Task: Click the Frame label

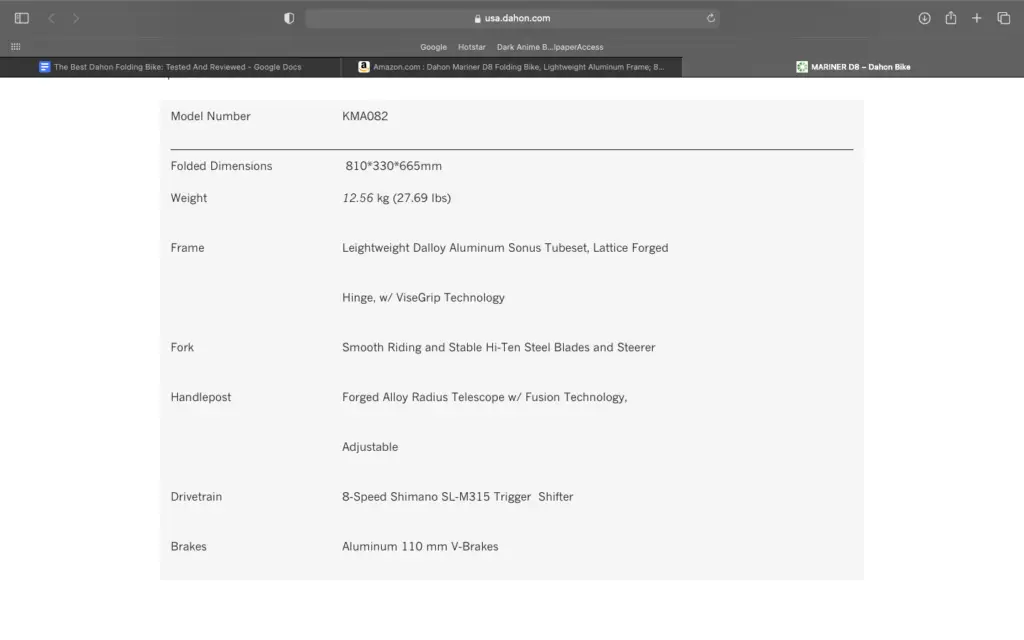Action: click(187, 248)
